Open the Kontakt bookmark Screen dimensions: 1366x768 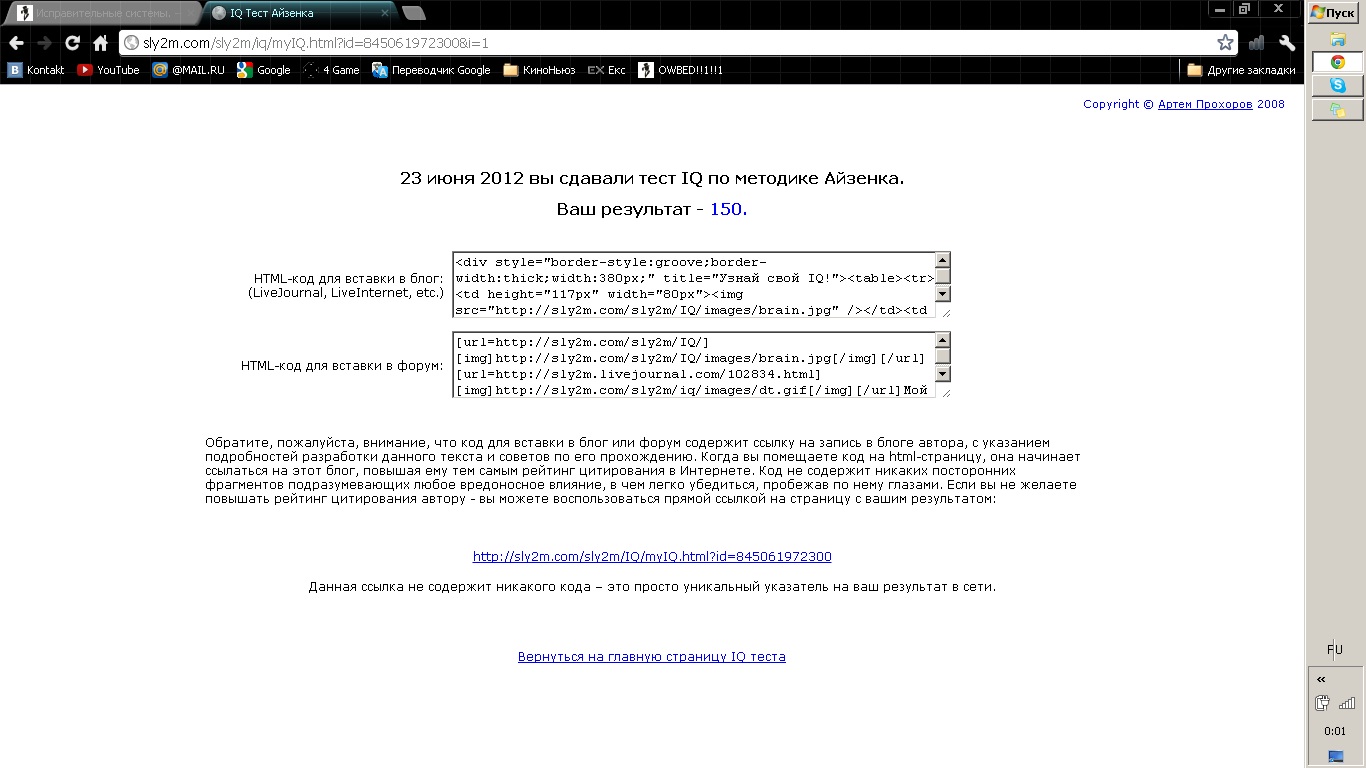click(36, 70)
